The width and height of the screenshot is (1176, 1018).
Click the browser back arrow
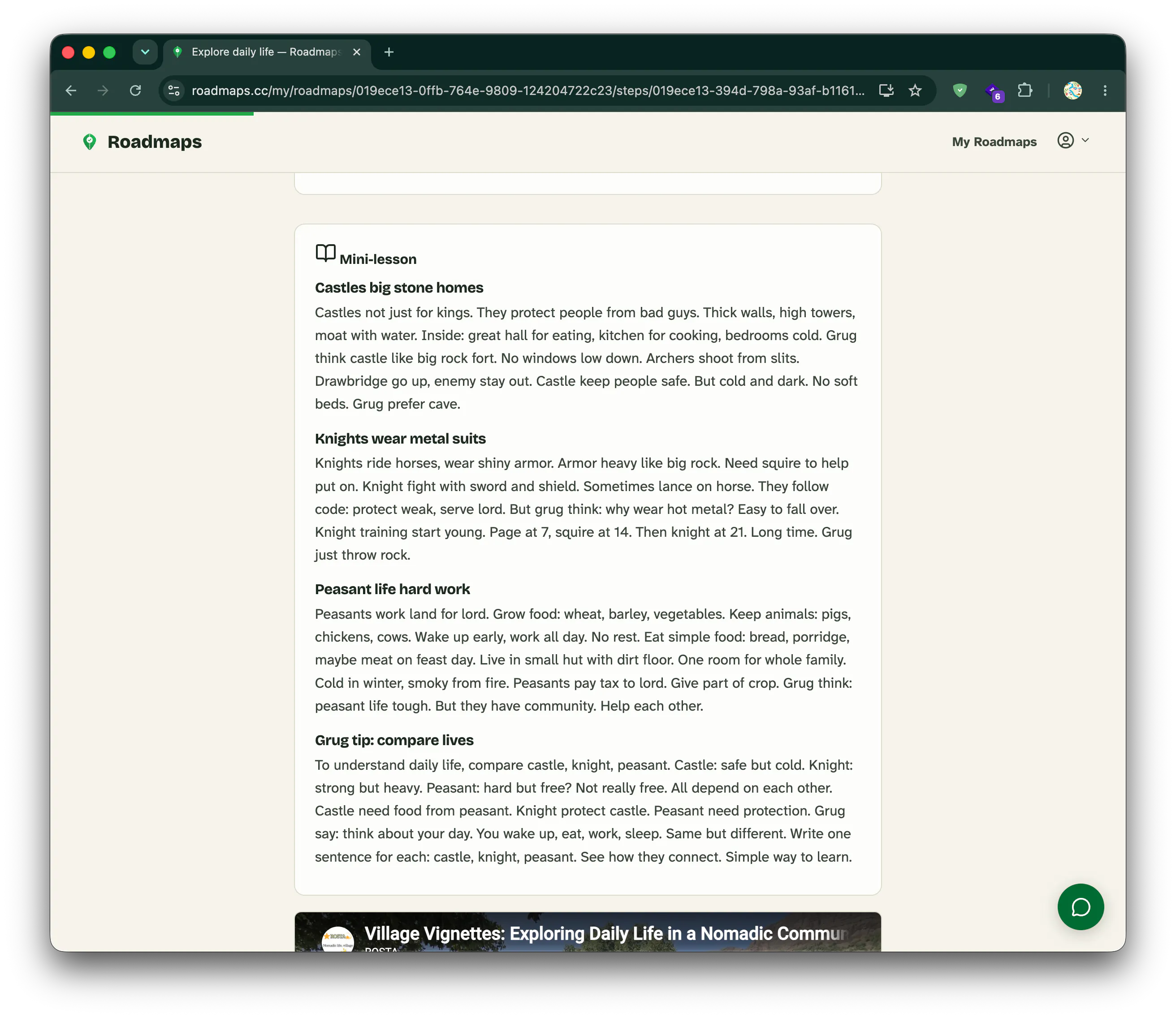(71, 91)
